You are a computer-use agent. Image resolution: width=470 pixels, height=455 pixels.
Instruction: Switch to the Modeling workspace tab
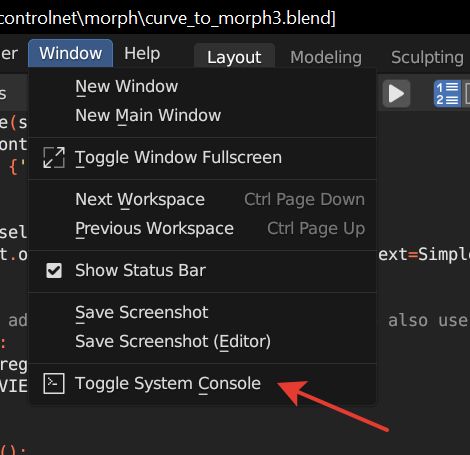click(x=326, y=57)
